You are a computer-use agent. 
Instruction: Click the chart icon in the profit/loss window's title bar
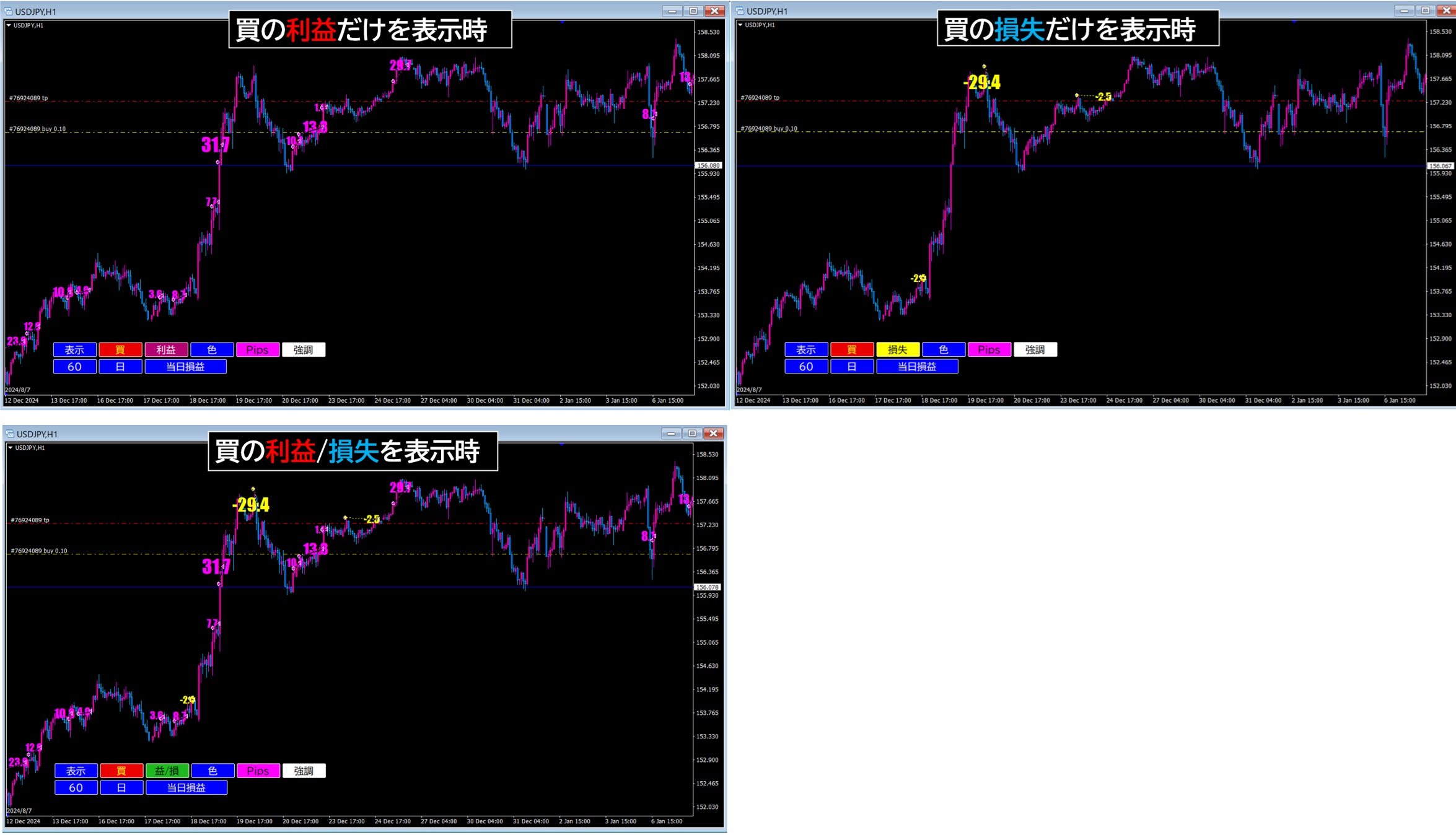coord(9,434)
